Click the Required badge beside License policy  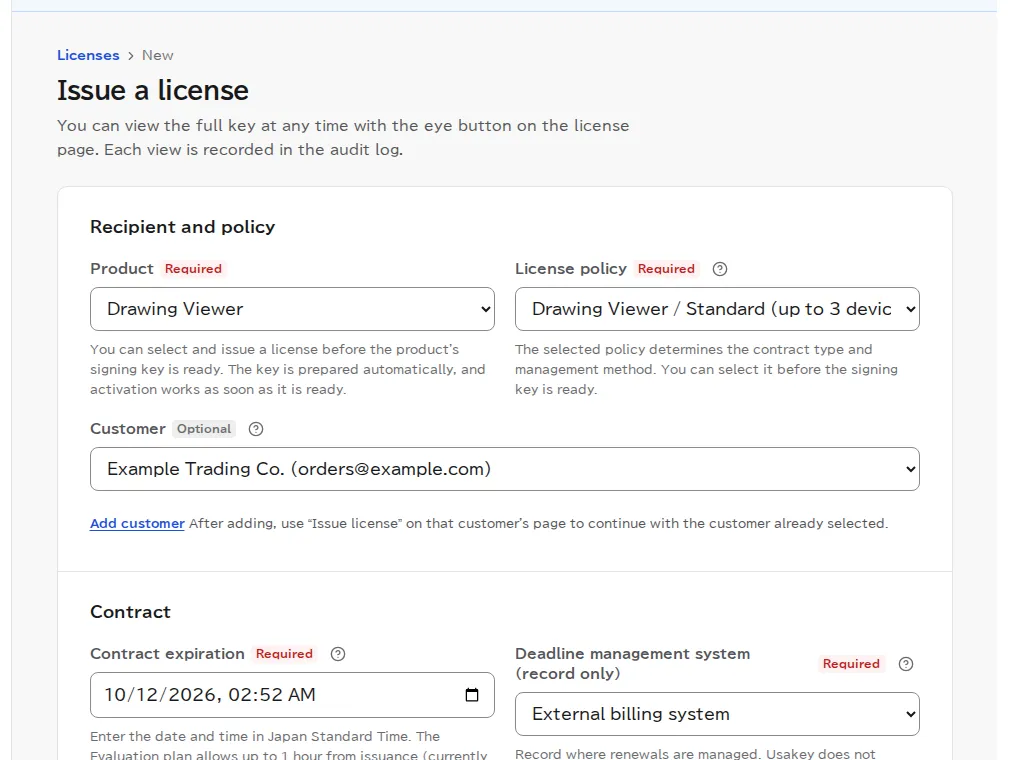point(666,269)
